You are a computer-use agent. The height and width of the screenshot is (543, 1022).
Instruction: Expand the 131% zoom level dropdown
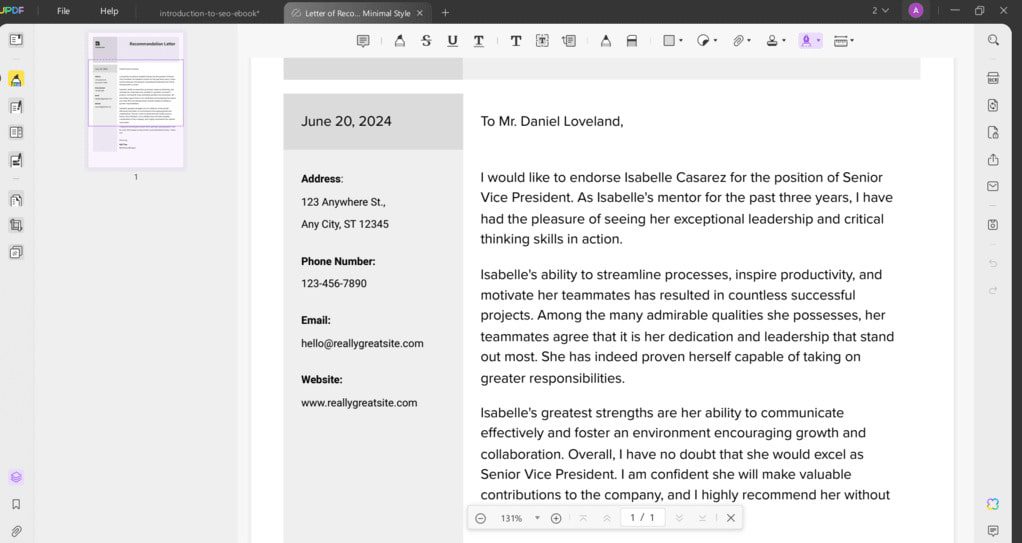point(537,518)
